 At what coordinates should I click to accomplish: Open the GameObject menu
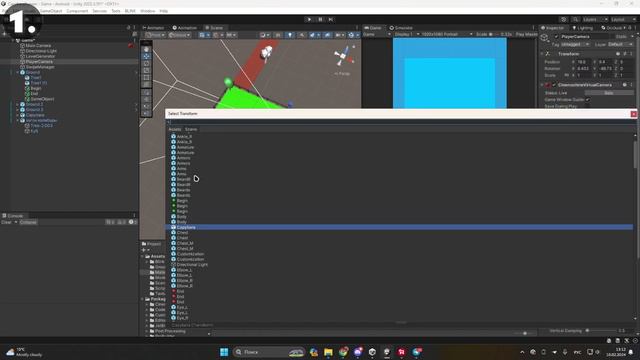51,11
